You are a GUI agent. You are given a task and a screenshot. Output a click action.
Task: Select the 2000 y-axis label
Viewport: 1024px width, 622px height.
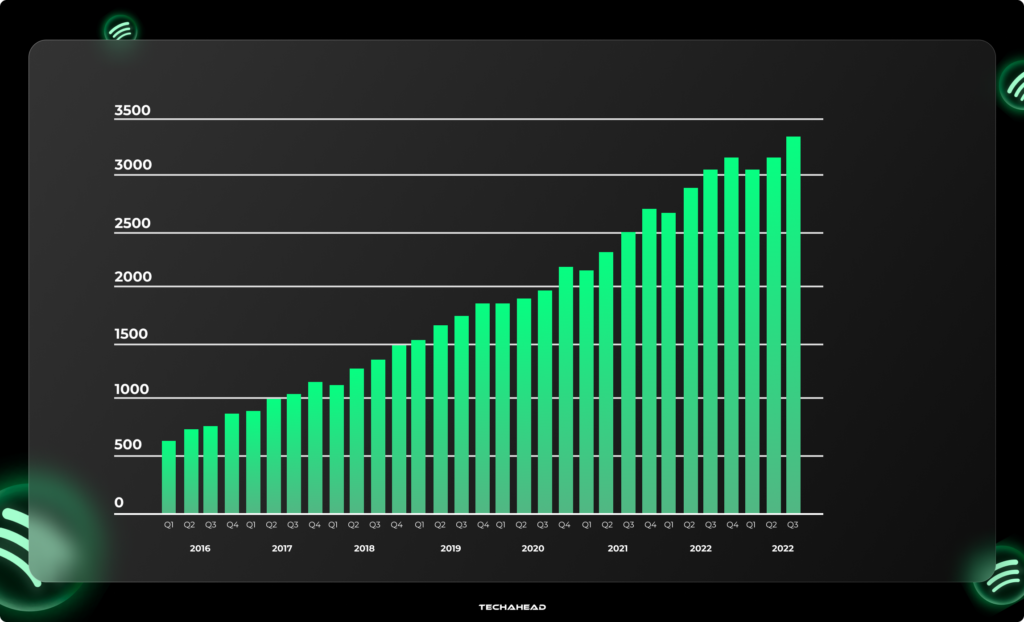(133, 277)
